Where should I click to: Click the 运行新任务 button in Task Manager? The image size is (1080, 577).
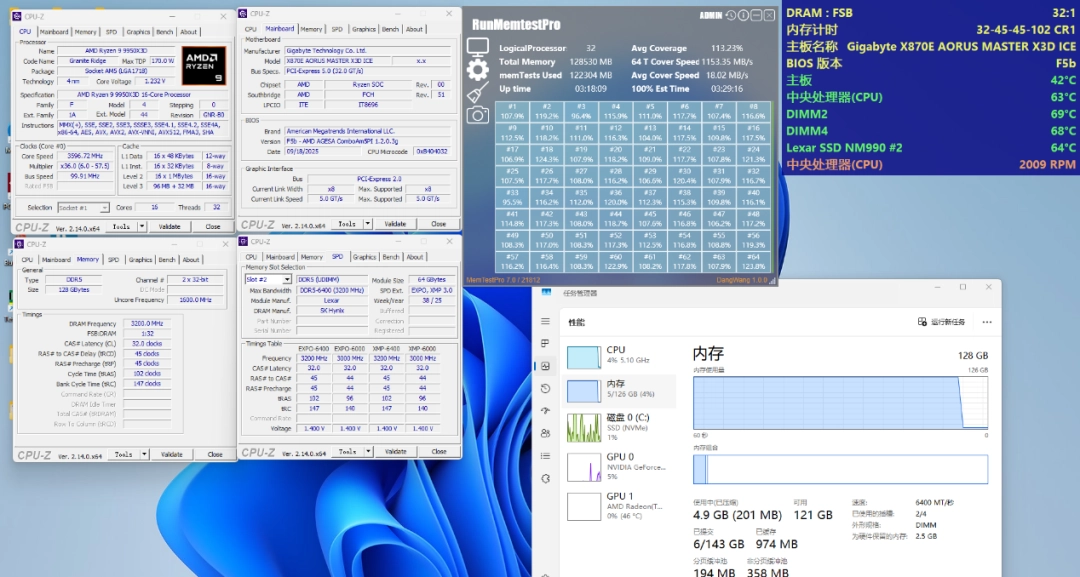(x=940, y=321)
